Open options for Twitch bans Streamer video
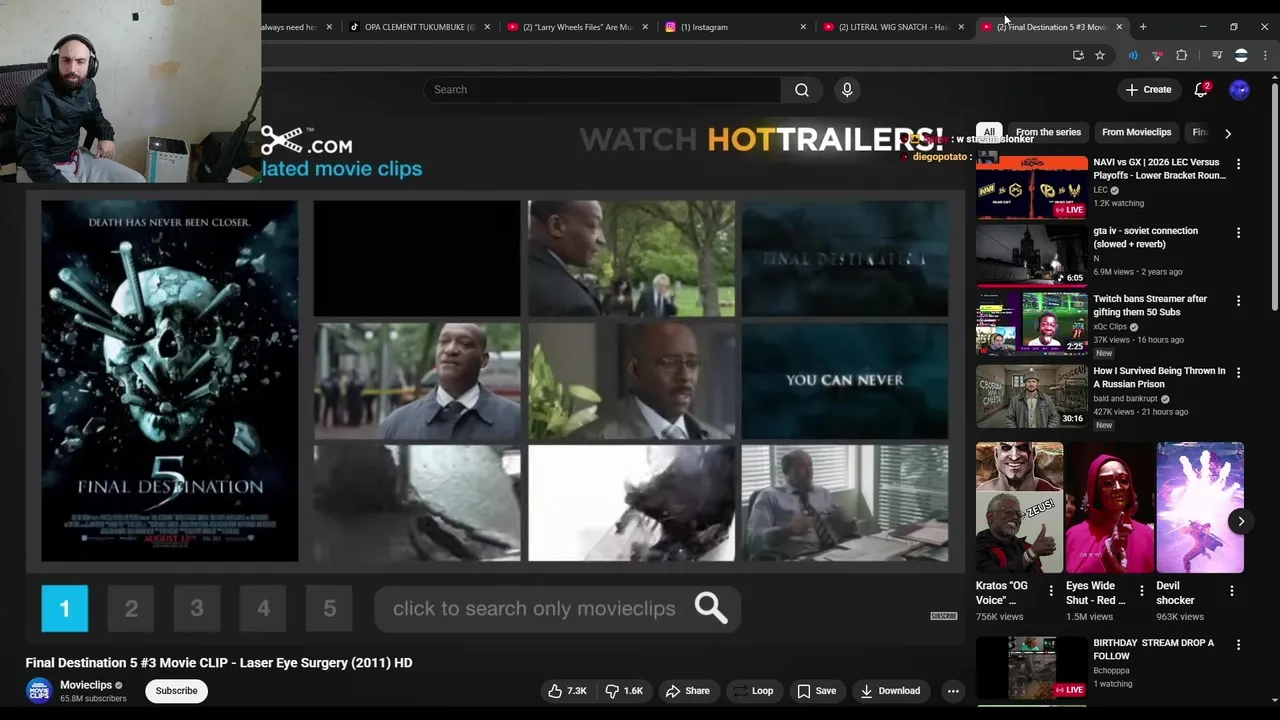Screen dimensions: 1280x720 click(x=1238, y=301)
